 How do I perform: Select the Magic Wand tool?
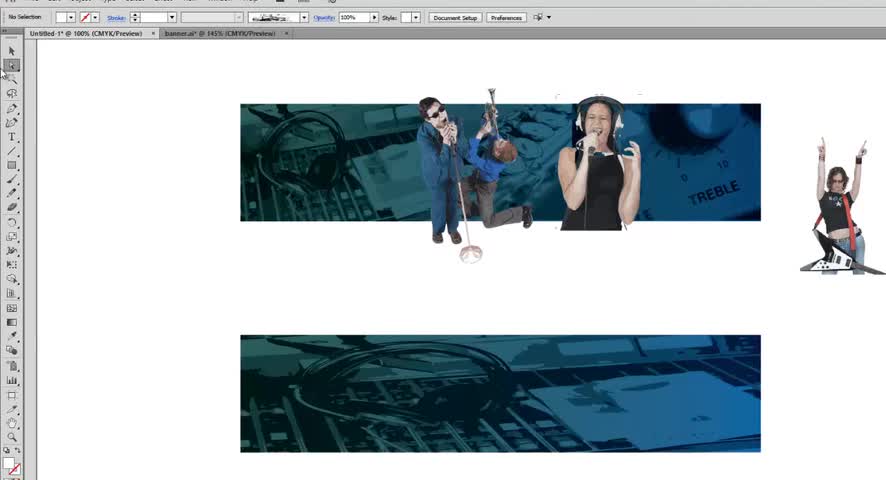tap(12, 80)
